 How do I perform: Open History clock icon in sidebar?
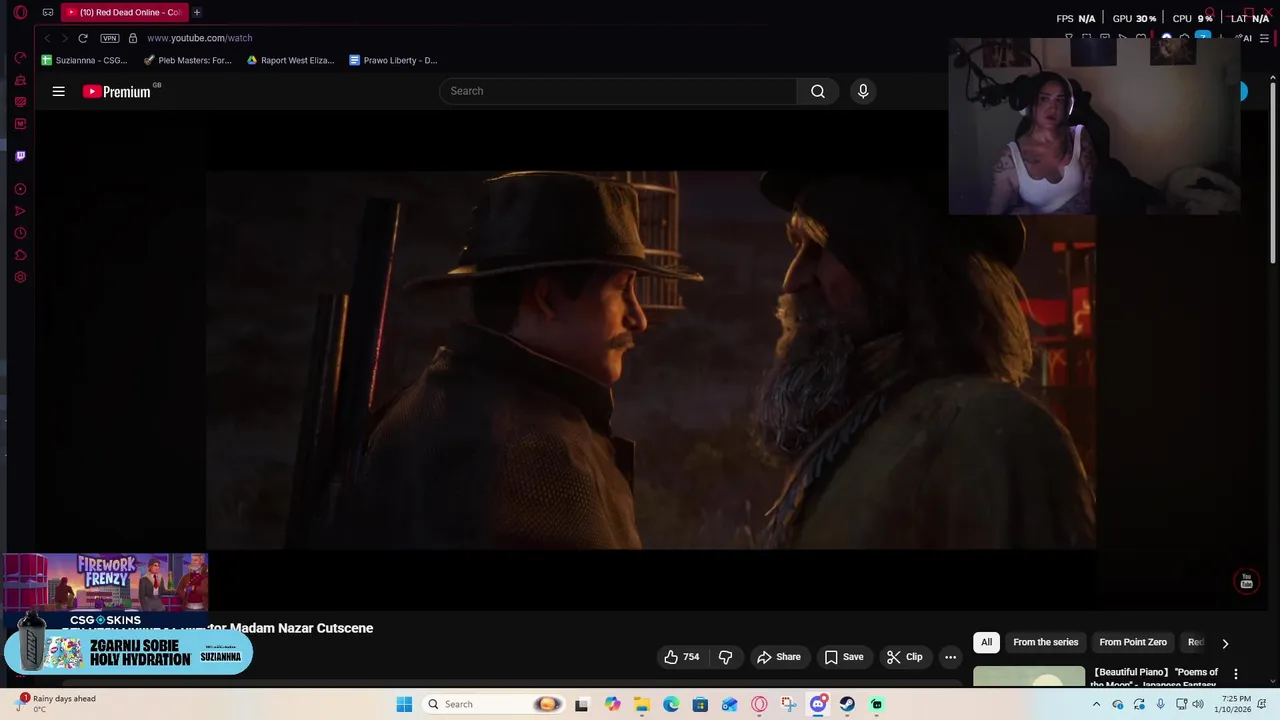(20, 233)
